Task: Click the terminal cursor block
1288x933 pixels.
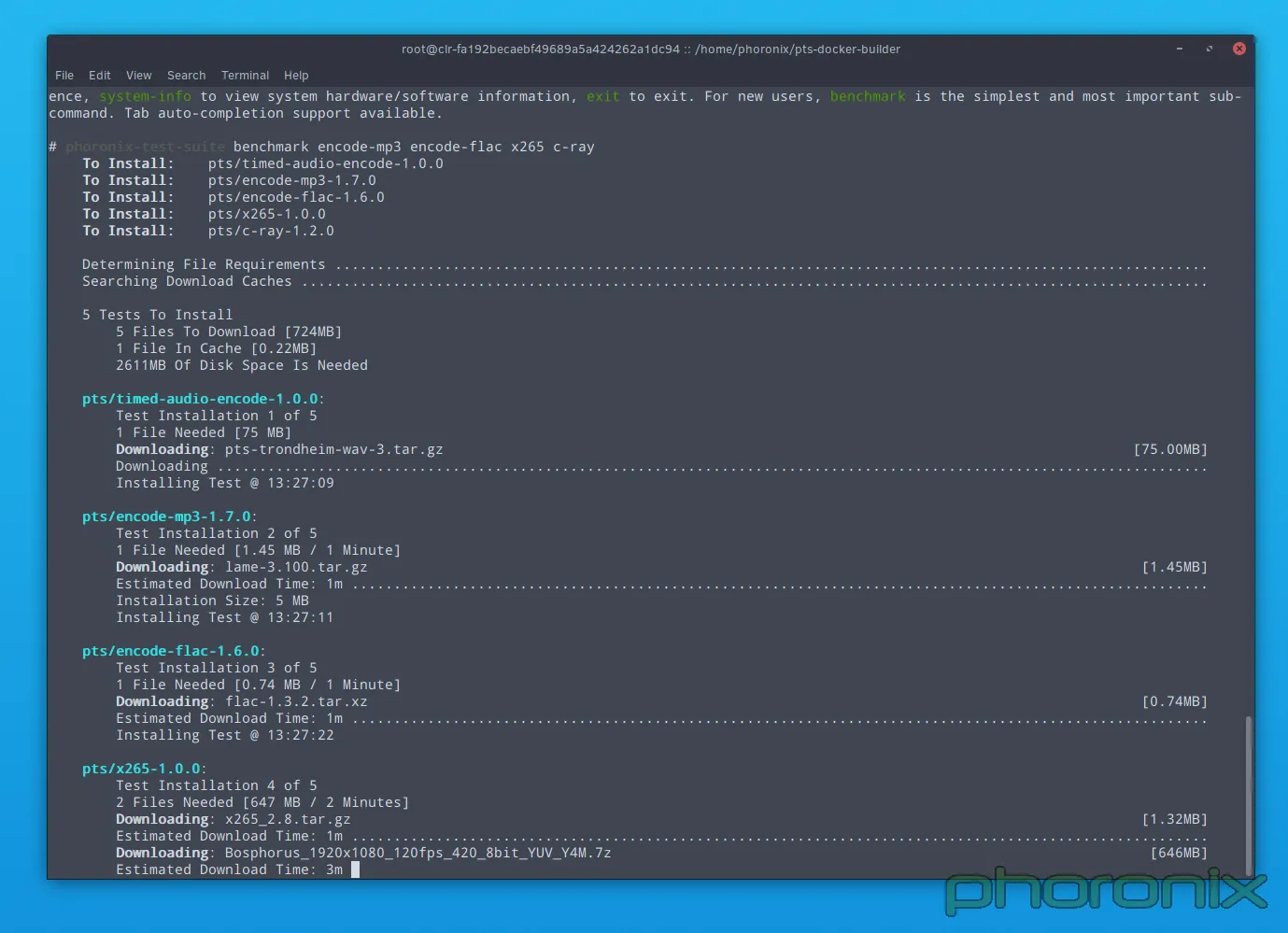Action: tap(355, 869)
